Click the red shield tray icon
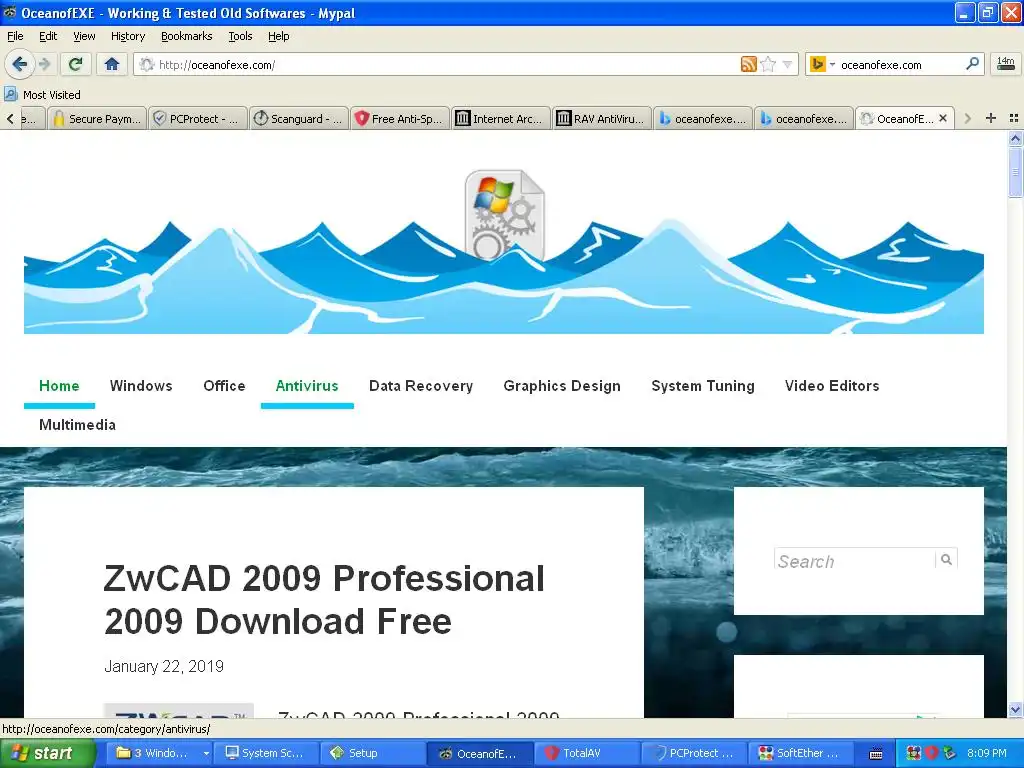Image resolution: width=1024 pixels, height=768 pixels. tap(931, 754)
